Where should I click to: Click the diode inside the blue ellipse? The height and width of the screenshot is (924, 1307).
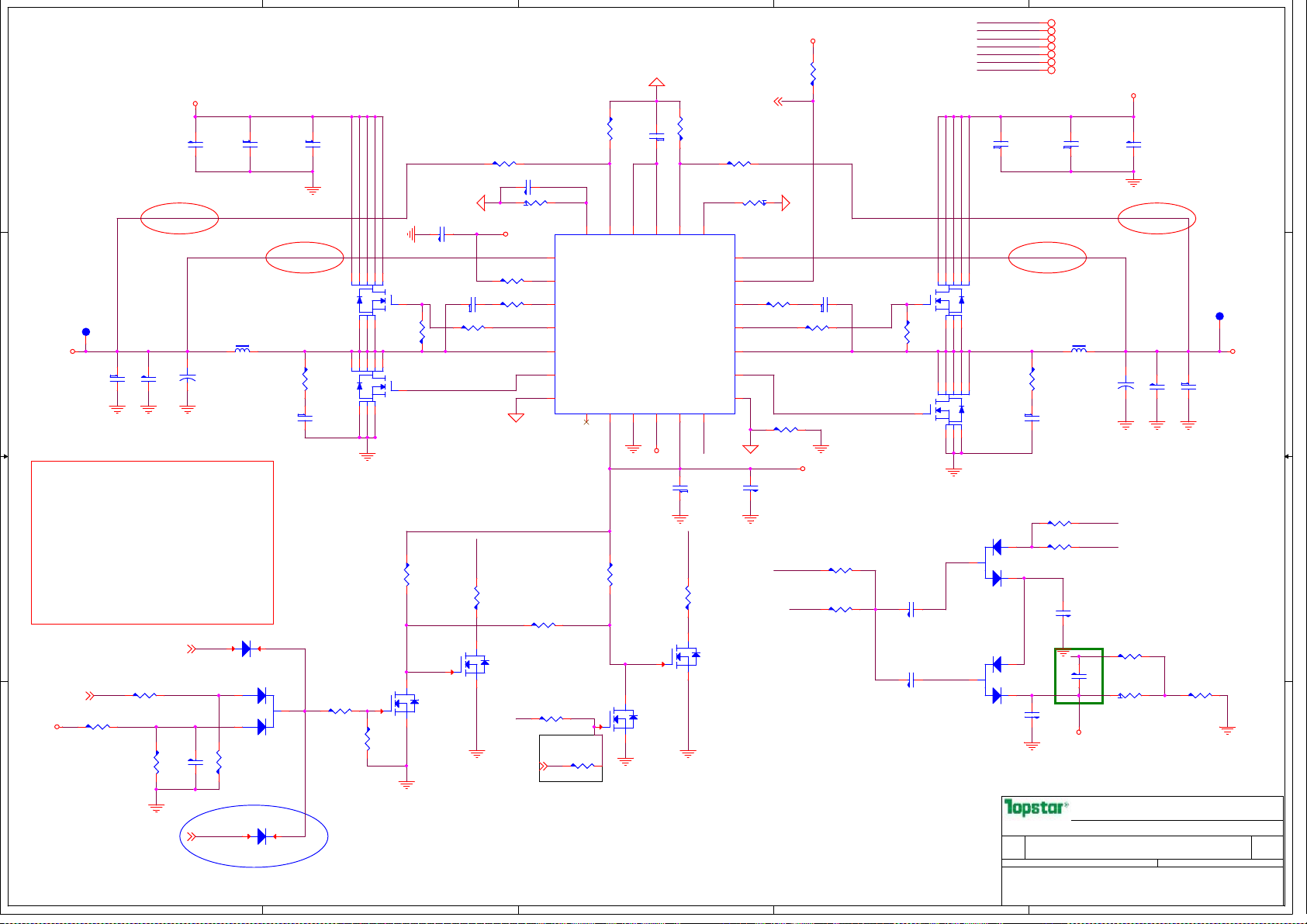click(261, 836)
